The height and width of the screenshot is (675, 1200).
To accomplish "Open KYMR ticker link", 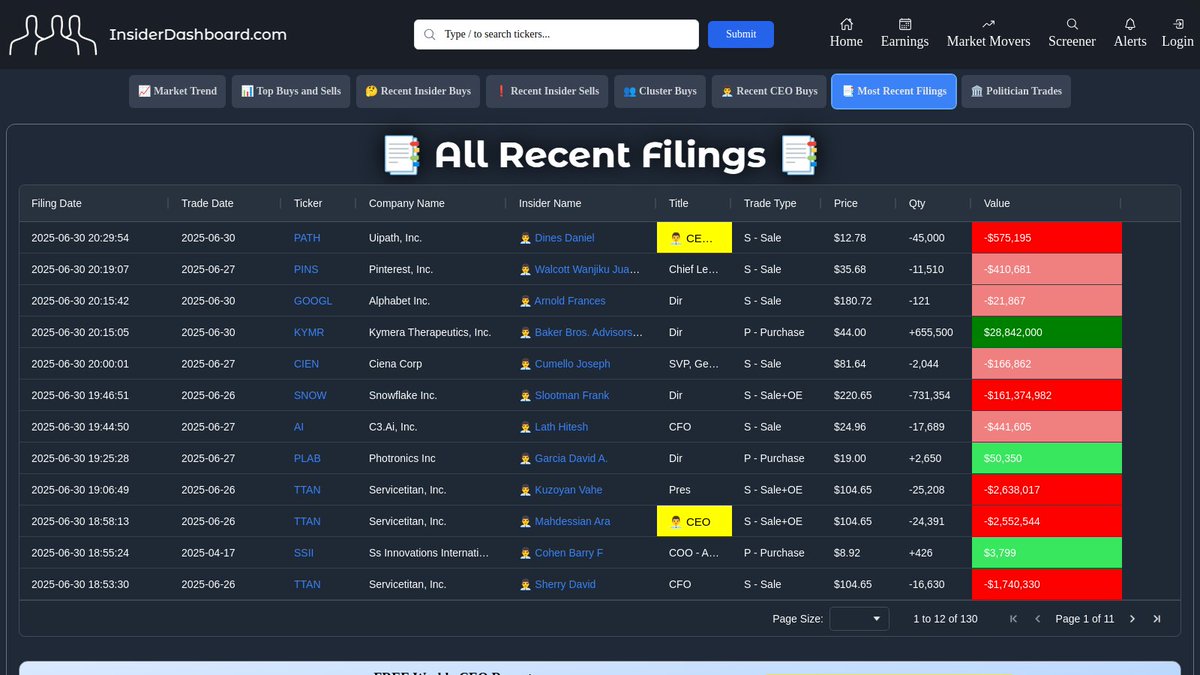I will click(x=309, y=332).
